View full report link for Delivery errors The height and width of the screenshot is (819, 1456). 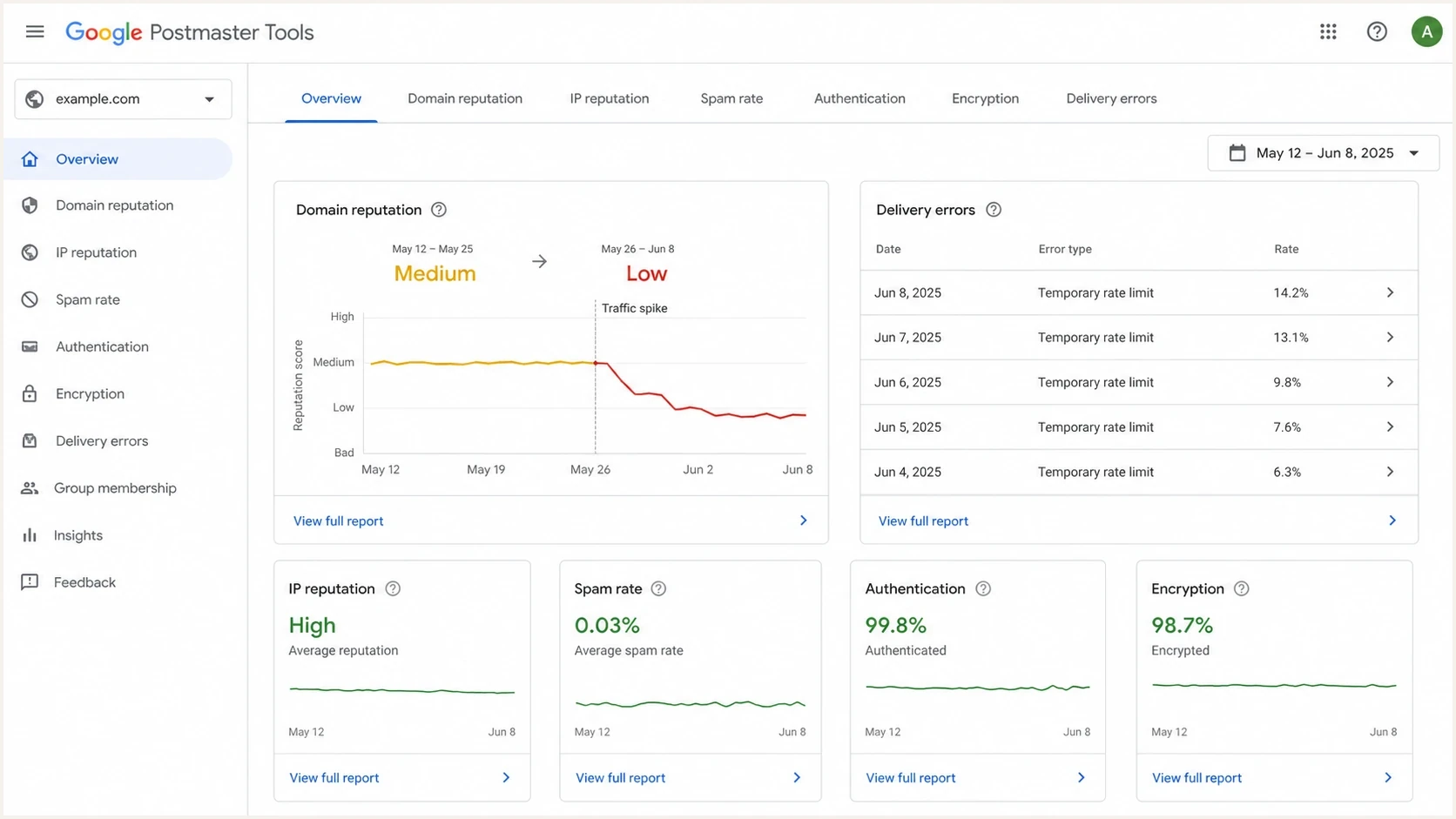click(923, 520)
